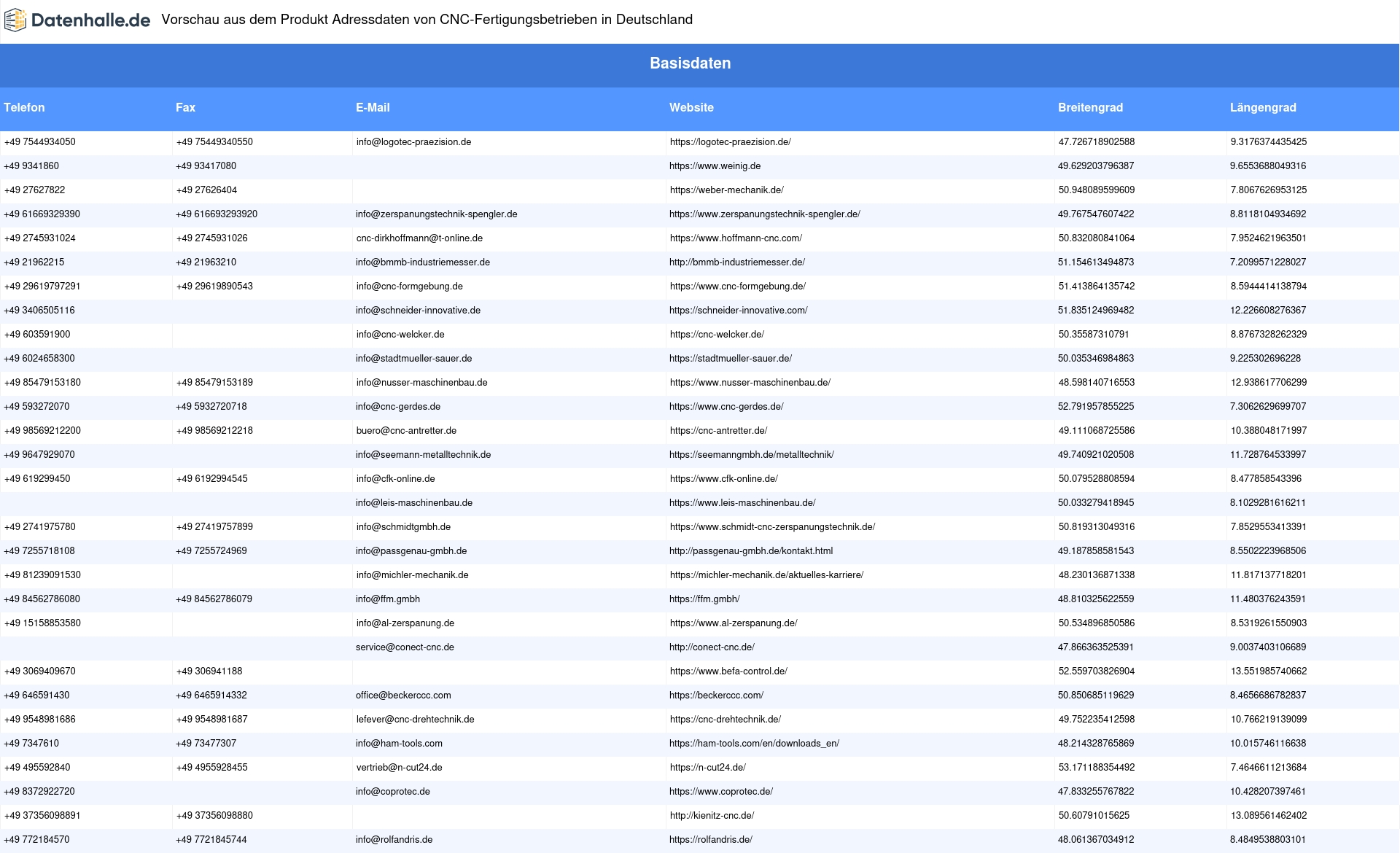Click the Website column header

click(691, 108)
